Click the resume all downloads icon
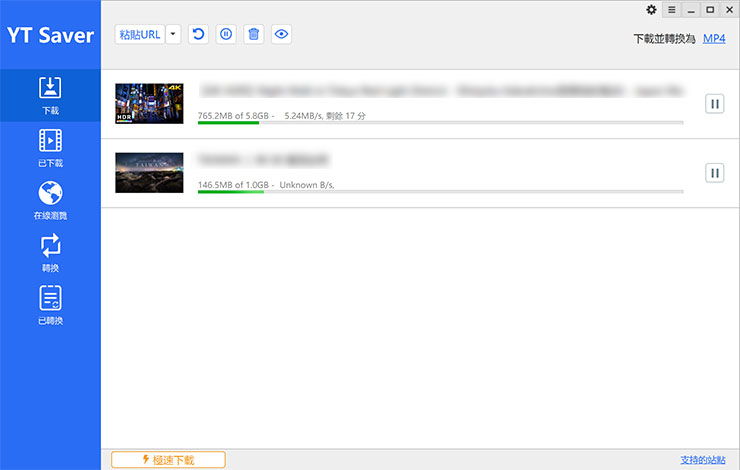 (199, 34)
